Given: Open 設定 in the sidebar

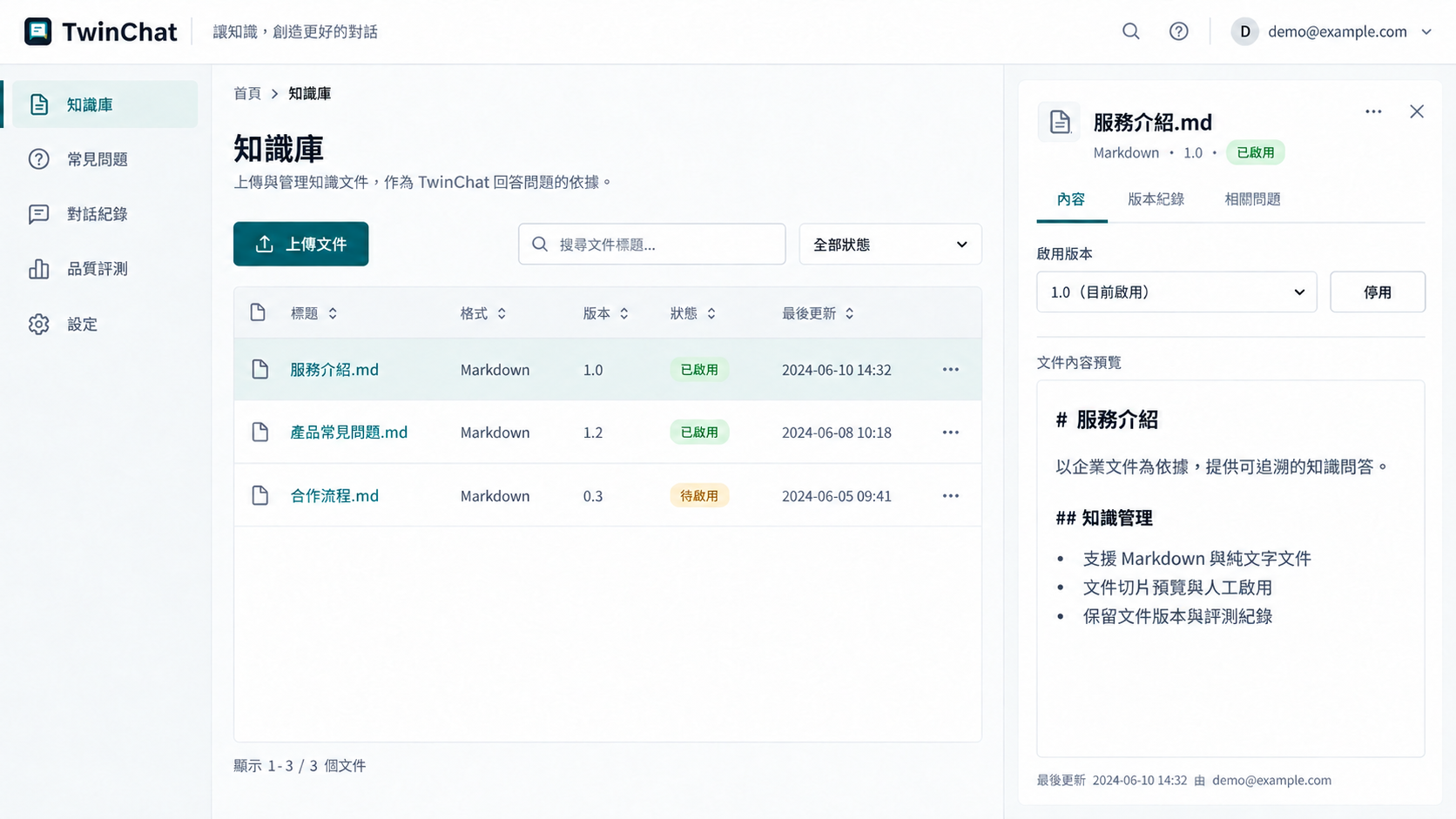Looking at the screenshot, I should (105, 324).
